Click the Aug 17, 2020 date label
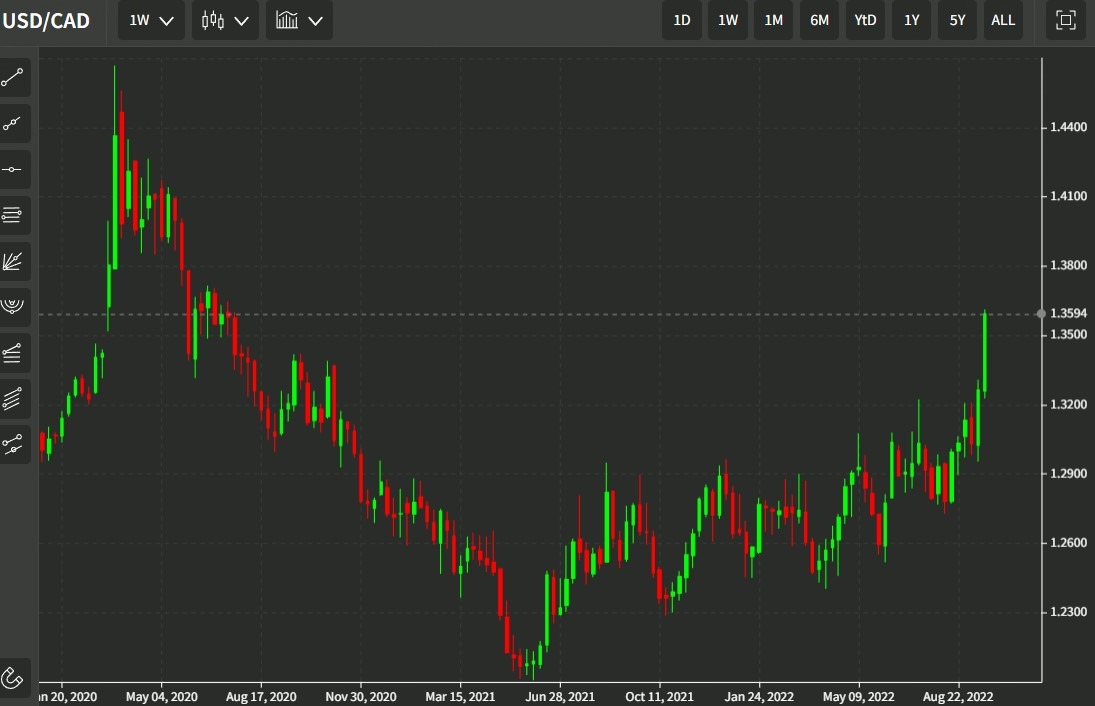This screenshot has height=706, width=1095. click(261, 696)
